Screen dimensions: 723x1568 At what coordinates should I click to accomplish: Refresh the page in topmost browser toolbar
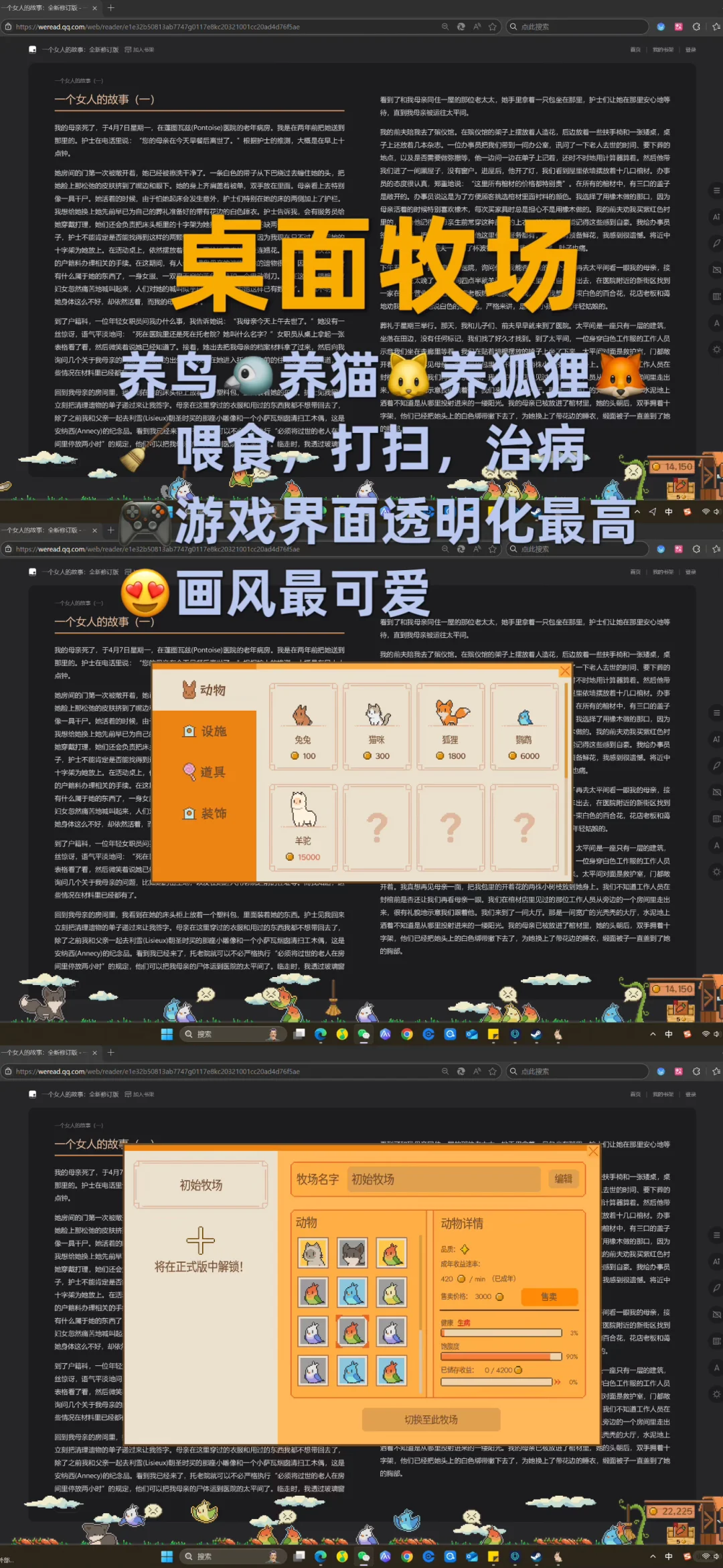tap(461, 27)
